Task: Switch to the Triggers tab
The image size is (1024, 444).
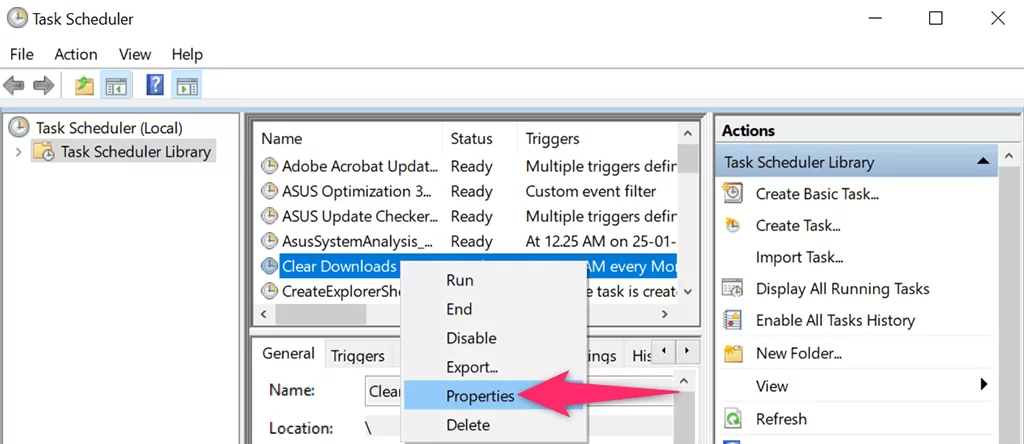Action: tap(357, 356)
